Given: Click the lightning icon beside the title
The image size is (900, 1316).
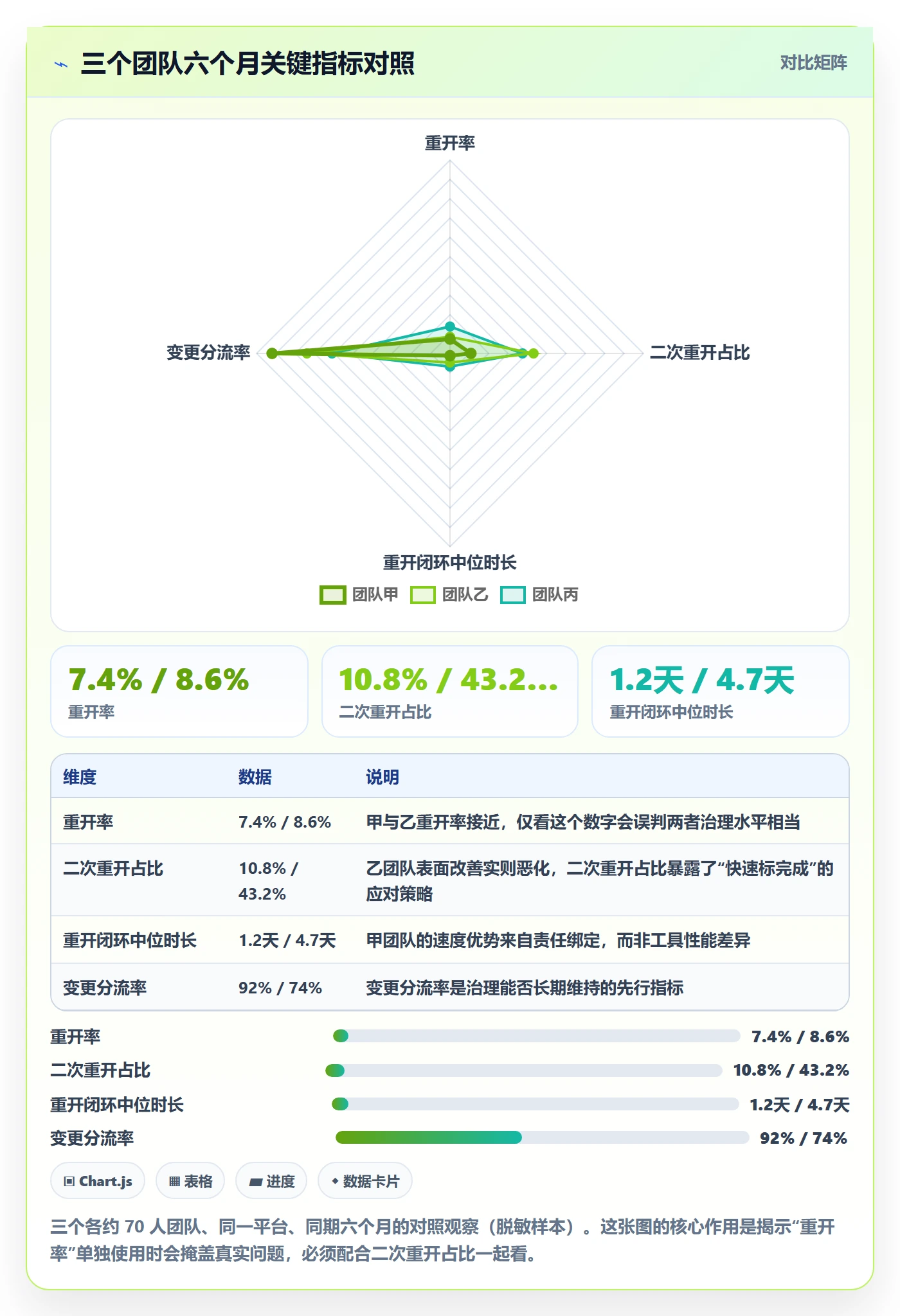Looking at the screenshot, I should click(61, 64).
